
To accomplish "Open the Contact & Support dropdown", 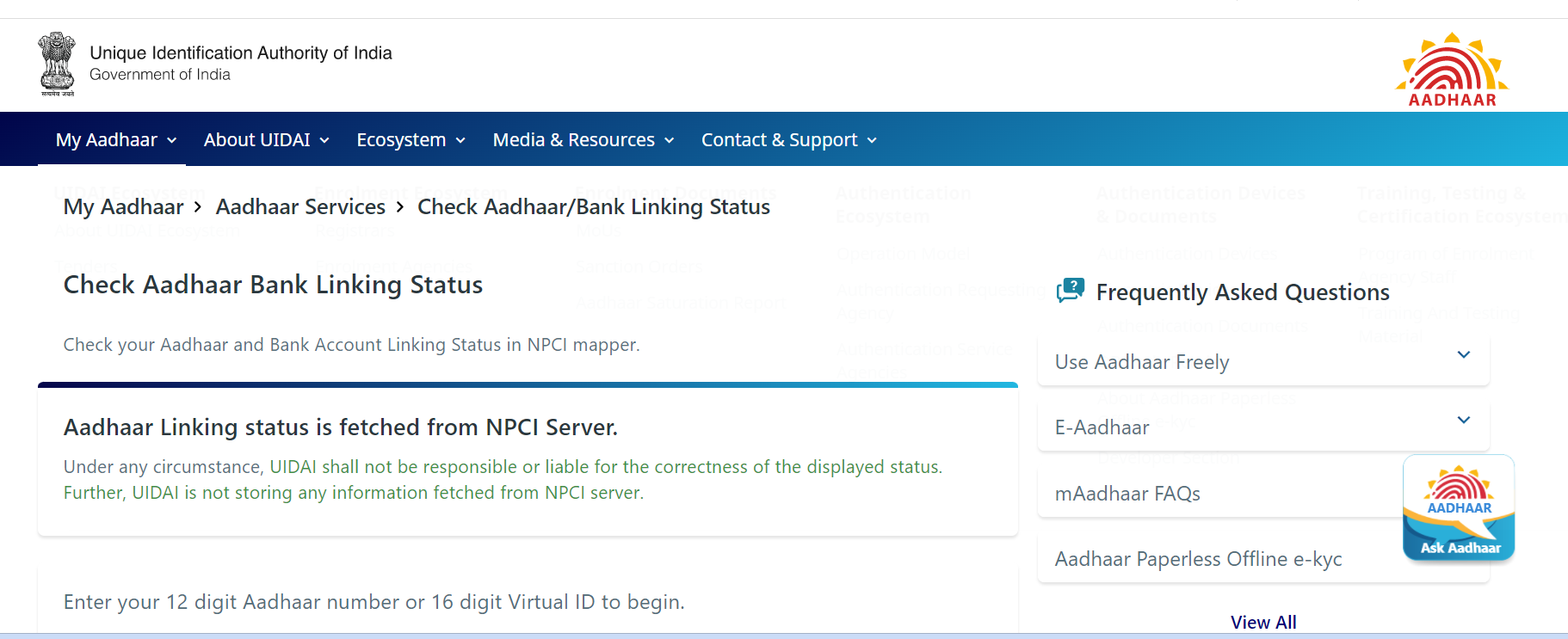I will (788, 139).
